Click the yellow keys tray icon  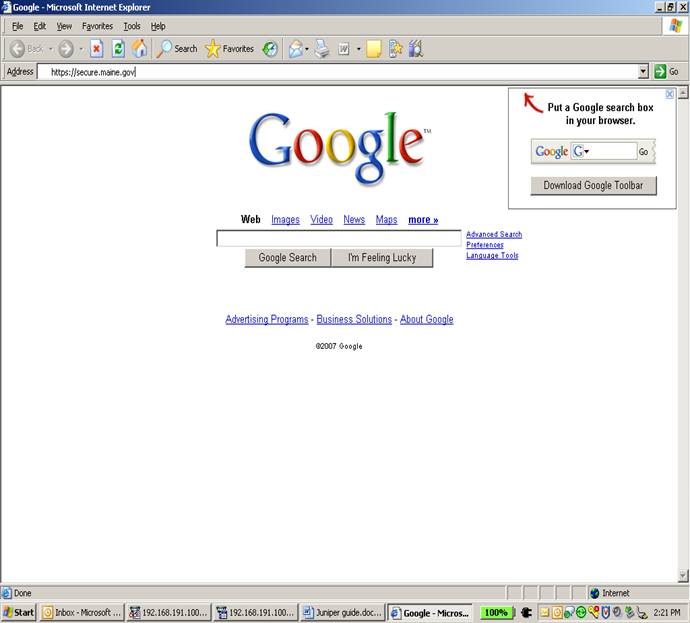(593, 612)
